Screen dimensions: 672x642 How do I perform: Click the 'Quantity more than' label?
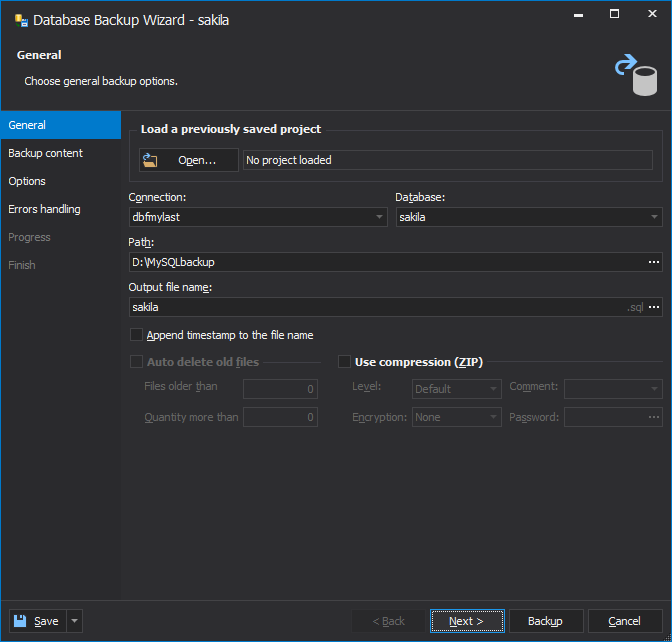(191, 417)
